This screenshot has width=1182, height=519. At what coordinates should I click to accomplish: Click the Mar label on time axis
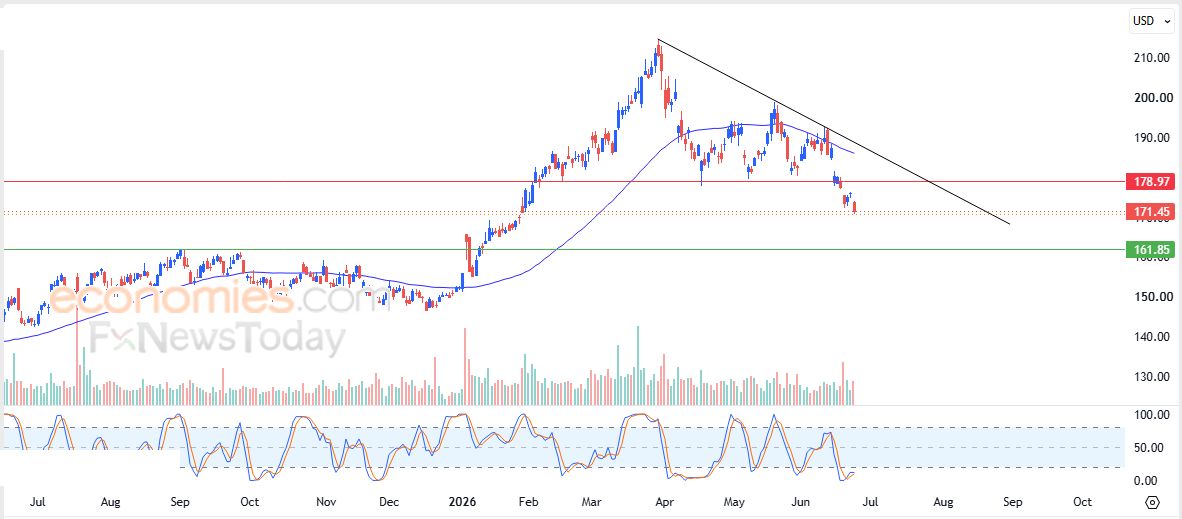[x=593, y=502]
